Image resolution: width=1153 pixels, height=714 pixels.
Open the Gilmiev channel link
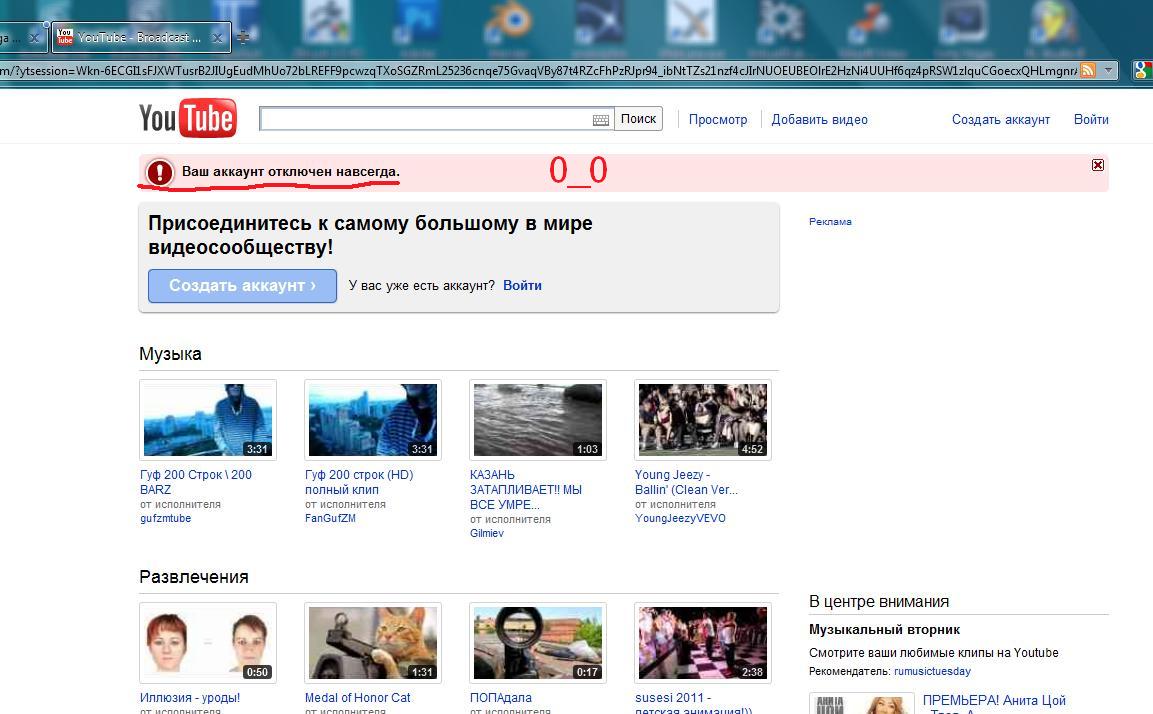pyautogui.click(x=487, y=533)
